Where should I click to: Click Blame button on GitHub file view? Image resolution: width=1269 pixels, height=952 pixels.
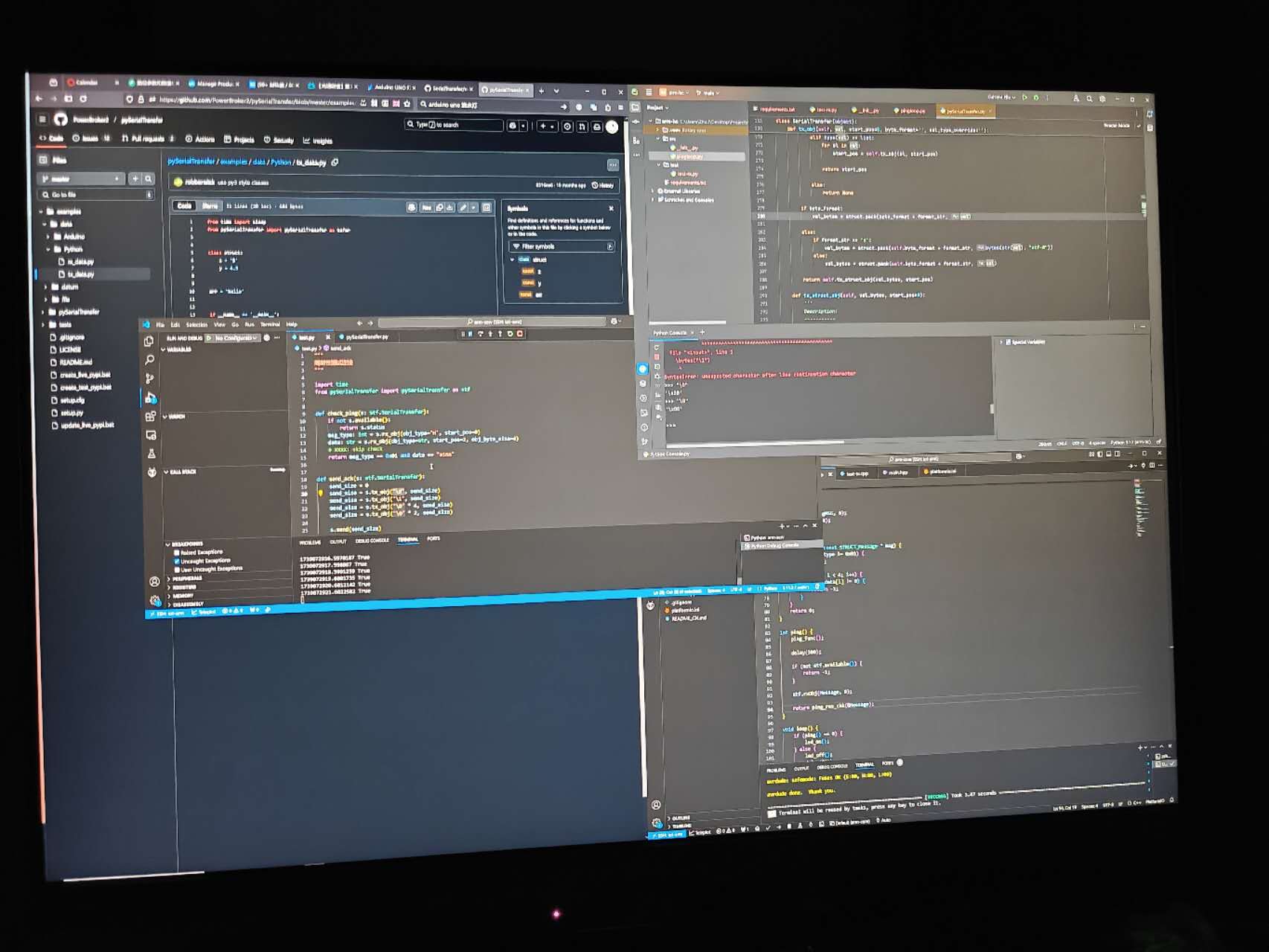[211, 206]
